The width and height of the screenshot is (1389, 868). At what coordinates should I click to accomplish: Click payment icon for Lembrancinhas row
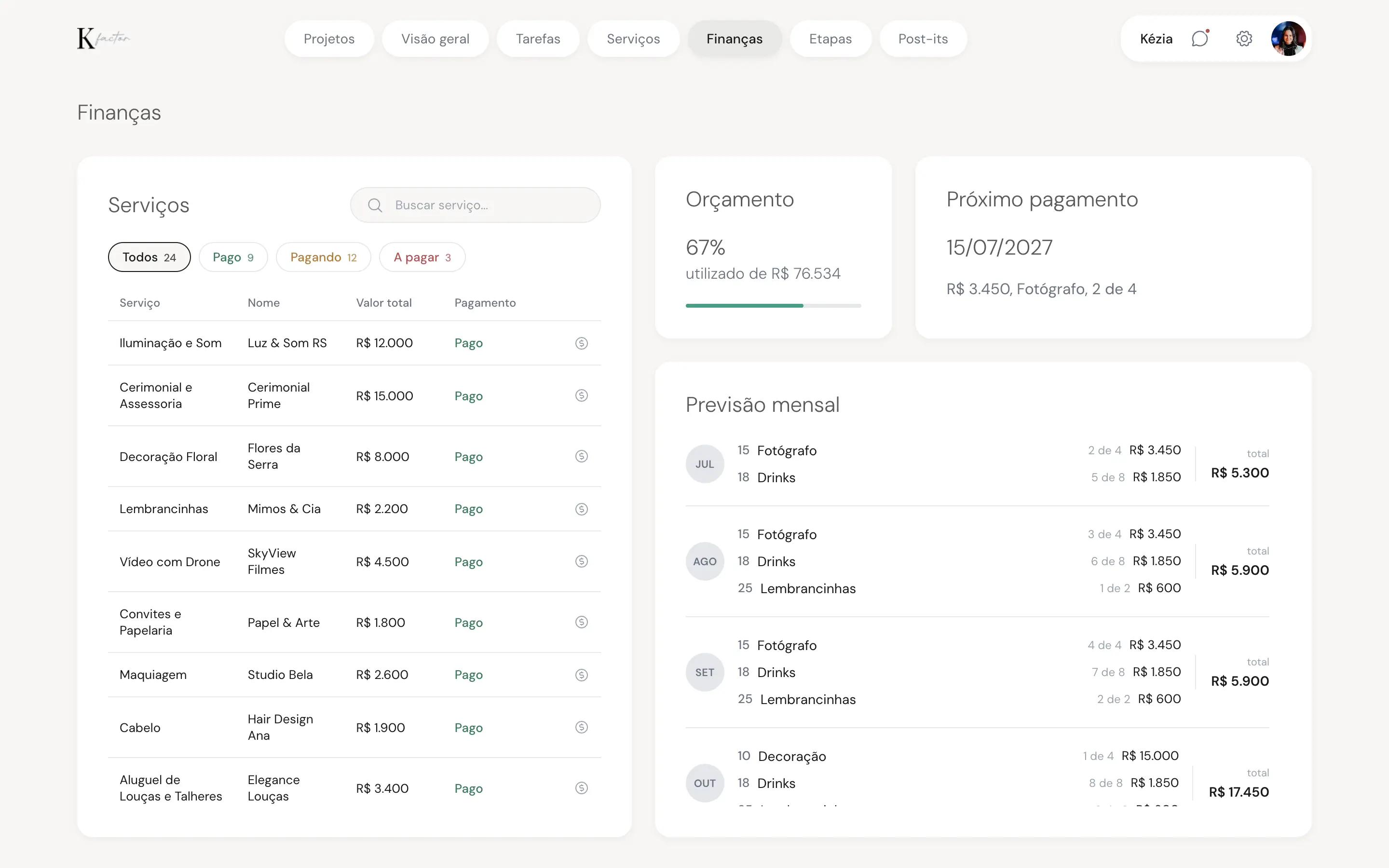click(582, 509)
